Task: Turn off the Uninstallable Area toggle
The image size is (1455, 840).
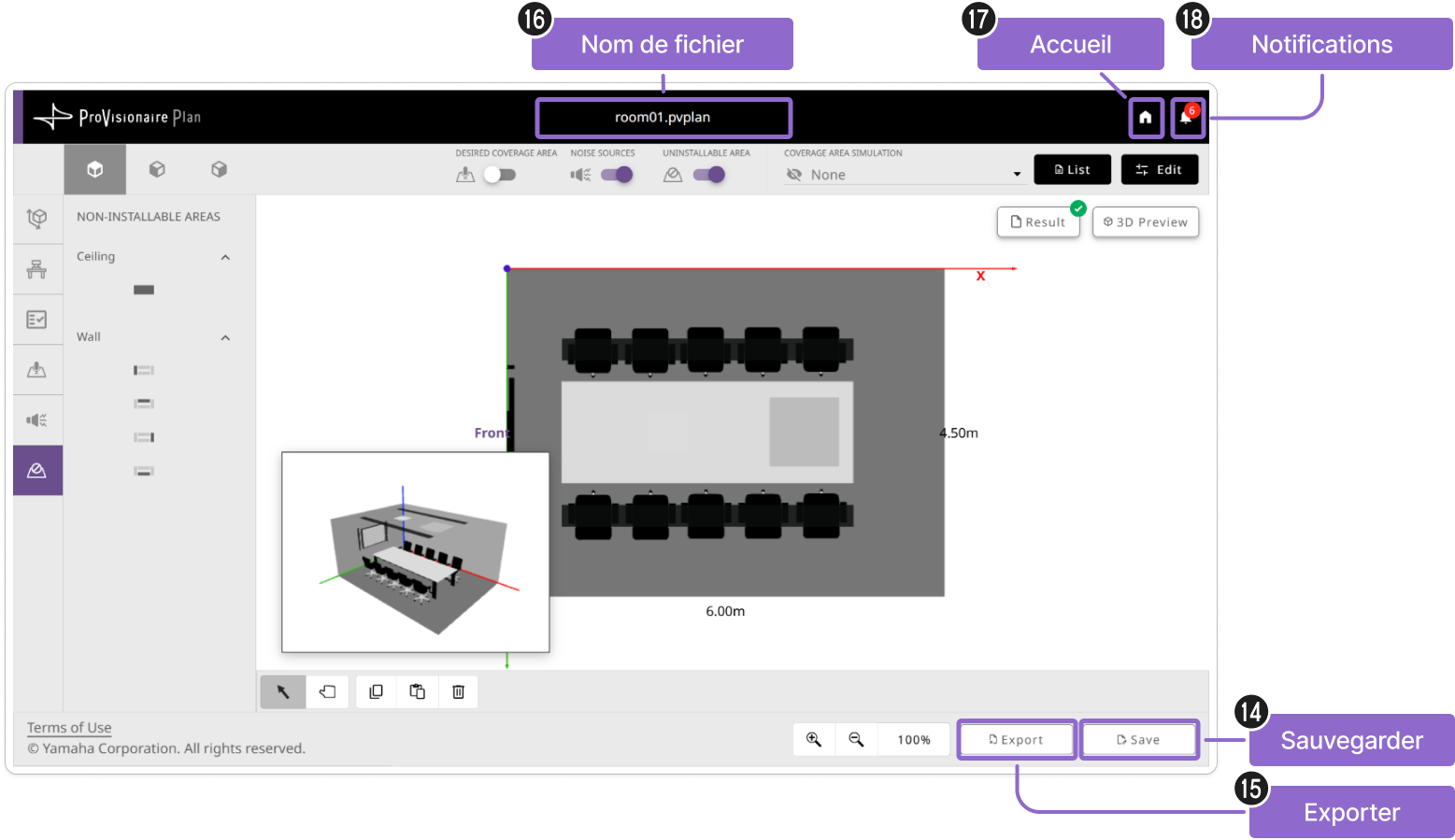Action: [x=709, y=175]
